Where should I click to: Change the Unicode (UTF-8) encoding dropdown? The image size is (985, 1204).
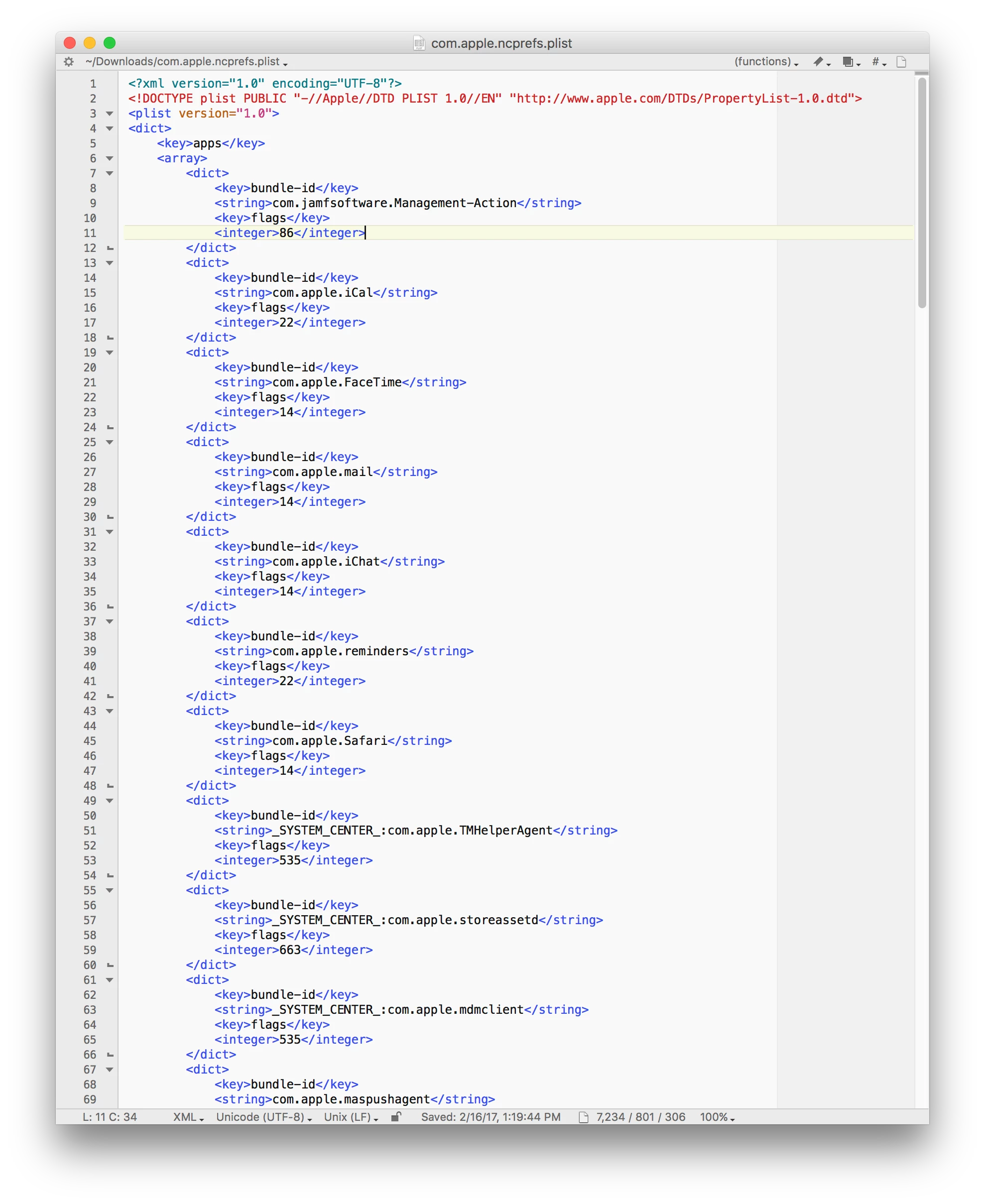(263, 1117)
